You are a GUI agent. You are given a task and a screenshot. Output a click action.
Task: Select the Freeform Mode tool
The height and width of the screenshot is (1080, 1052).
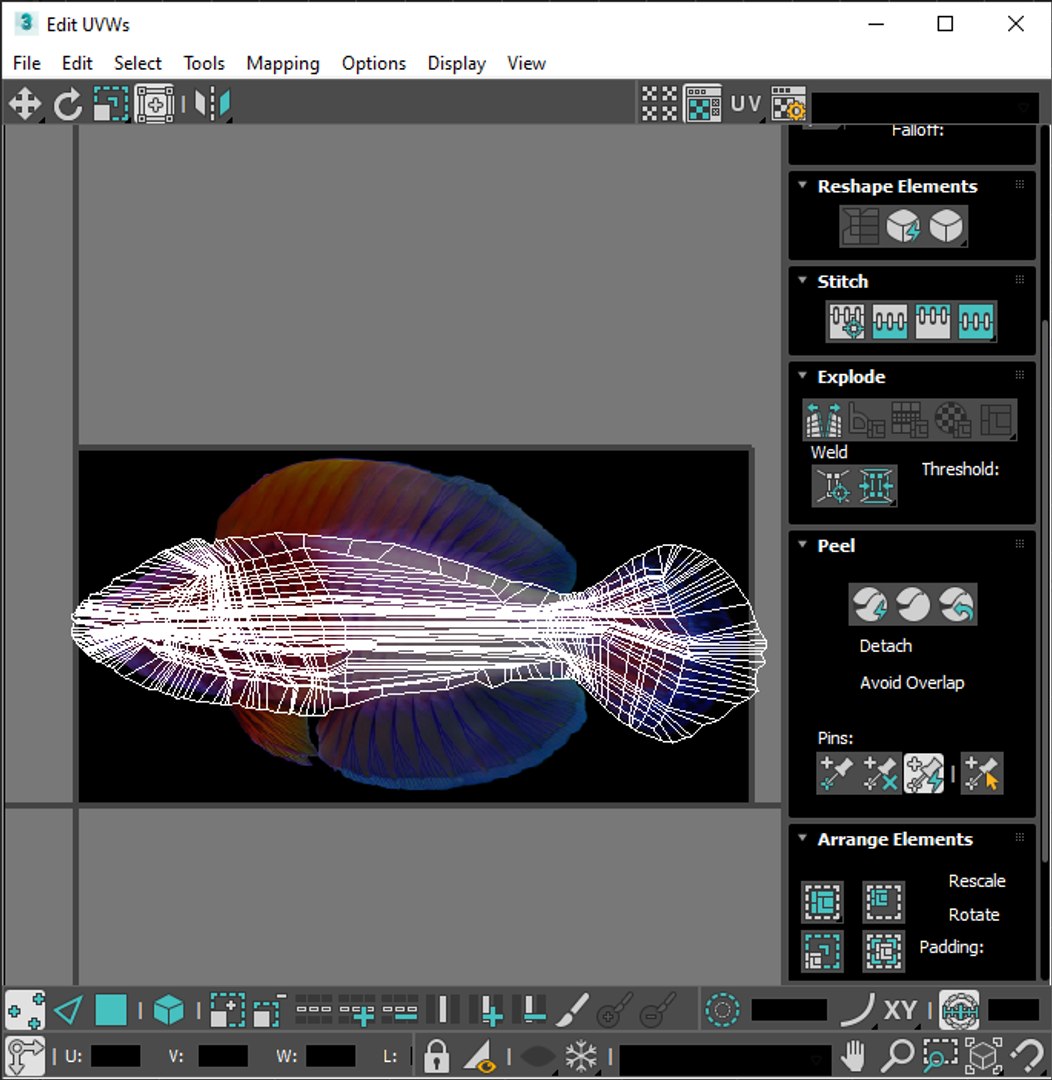pyautogui.click(x=154, y=105)
